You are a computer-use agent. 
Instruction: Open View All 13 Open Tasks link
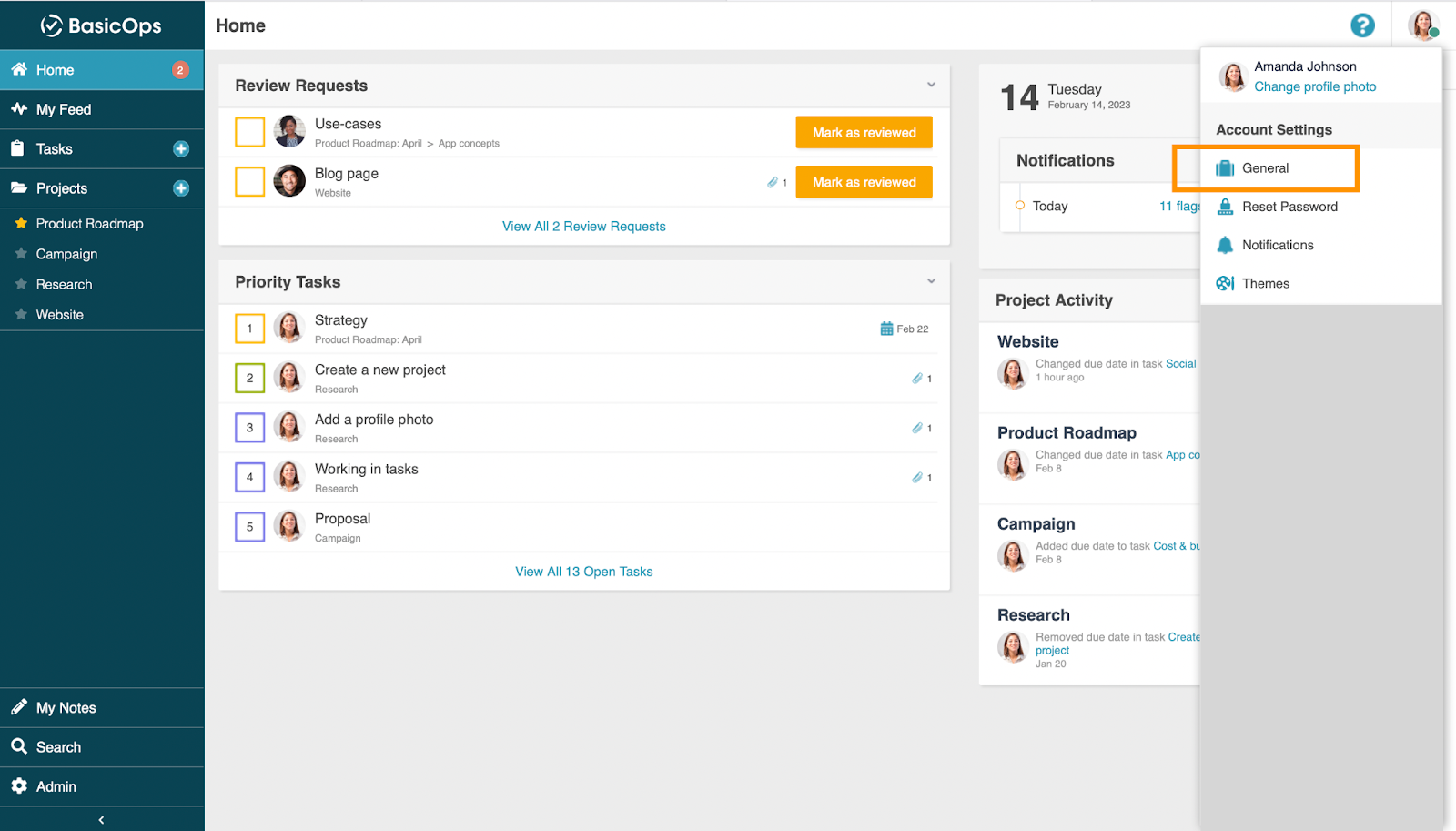point(583,572)
